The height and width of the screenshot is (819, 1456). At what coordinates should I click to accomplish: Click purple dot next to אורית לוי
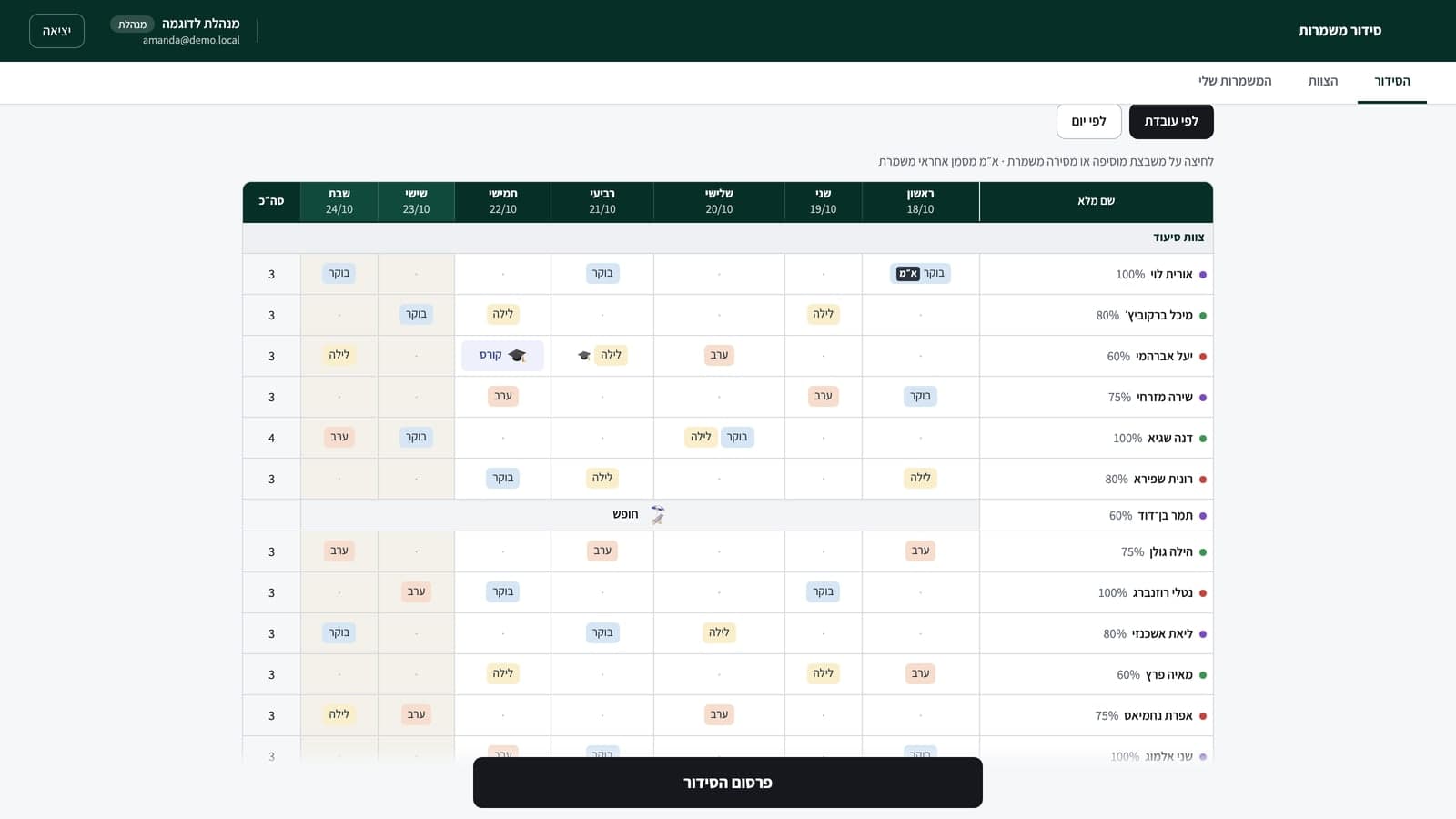(1203, 275)
